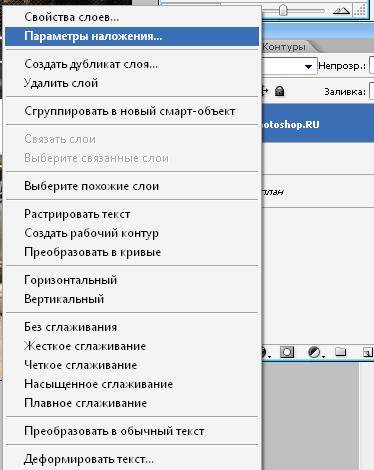The image size is (374, 470).
Task: Click Удалить слой in context menu
Action: [x=132, y=83]
